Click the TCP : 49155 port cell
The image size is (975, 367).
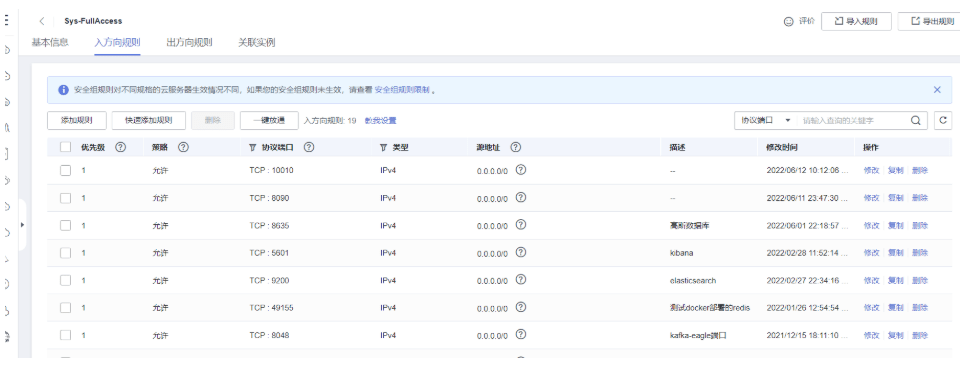[271, 307]
